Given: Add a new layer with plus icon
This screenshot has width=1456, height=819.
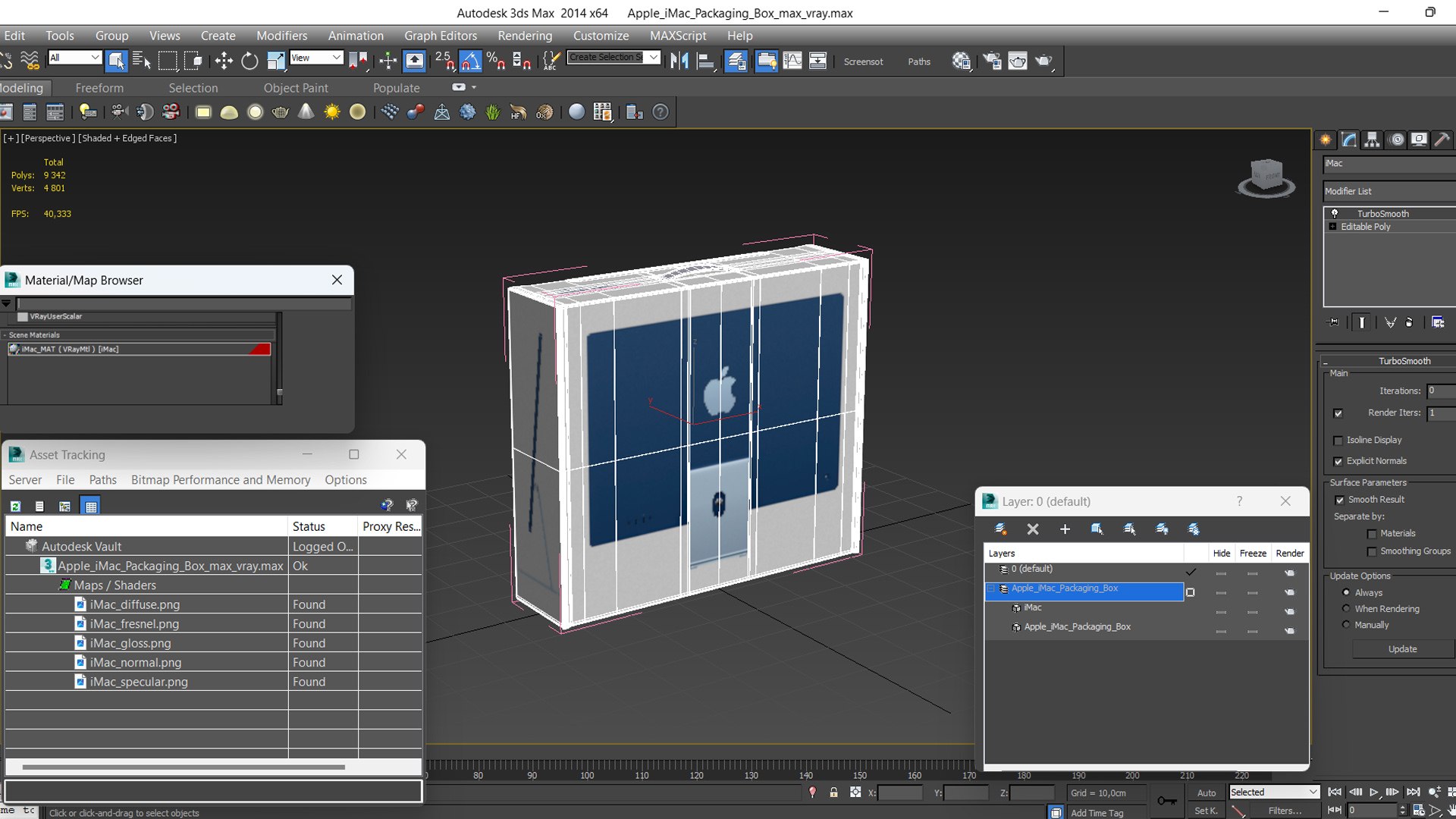Looking at the screenshot, I should (1065, 529).
